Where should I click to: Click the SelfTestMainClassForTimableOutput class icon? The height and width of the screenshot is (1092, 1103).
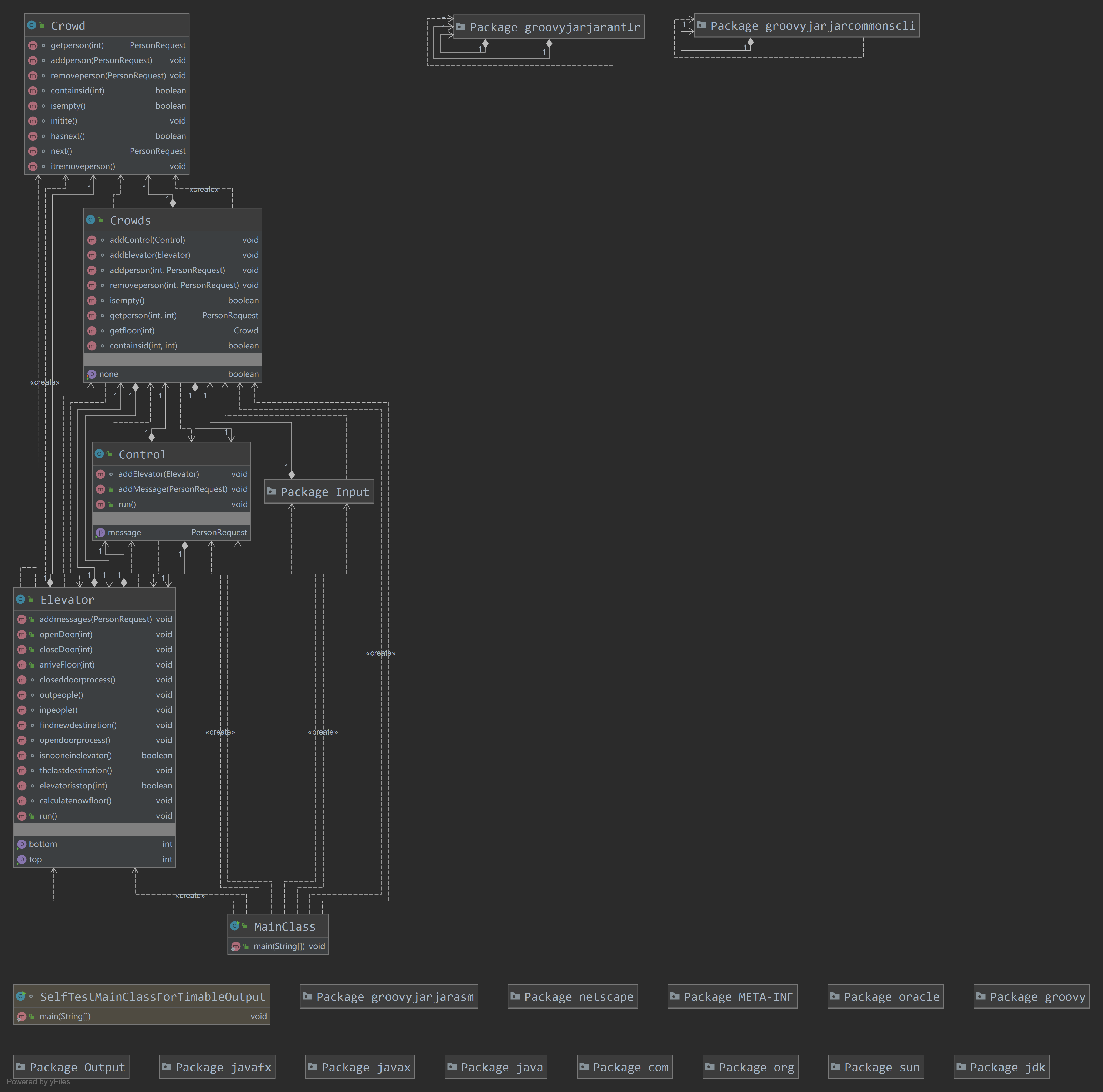(21, 996)
